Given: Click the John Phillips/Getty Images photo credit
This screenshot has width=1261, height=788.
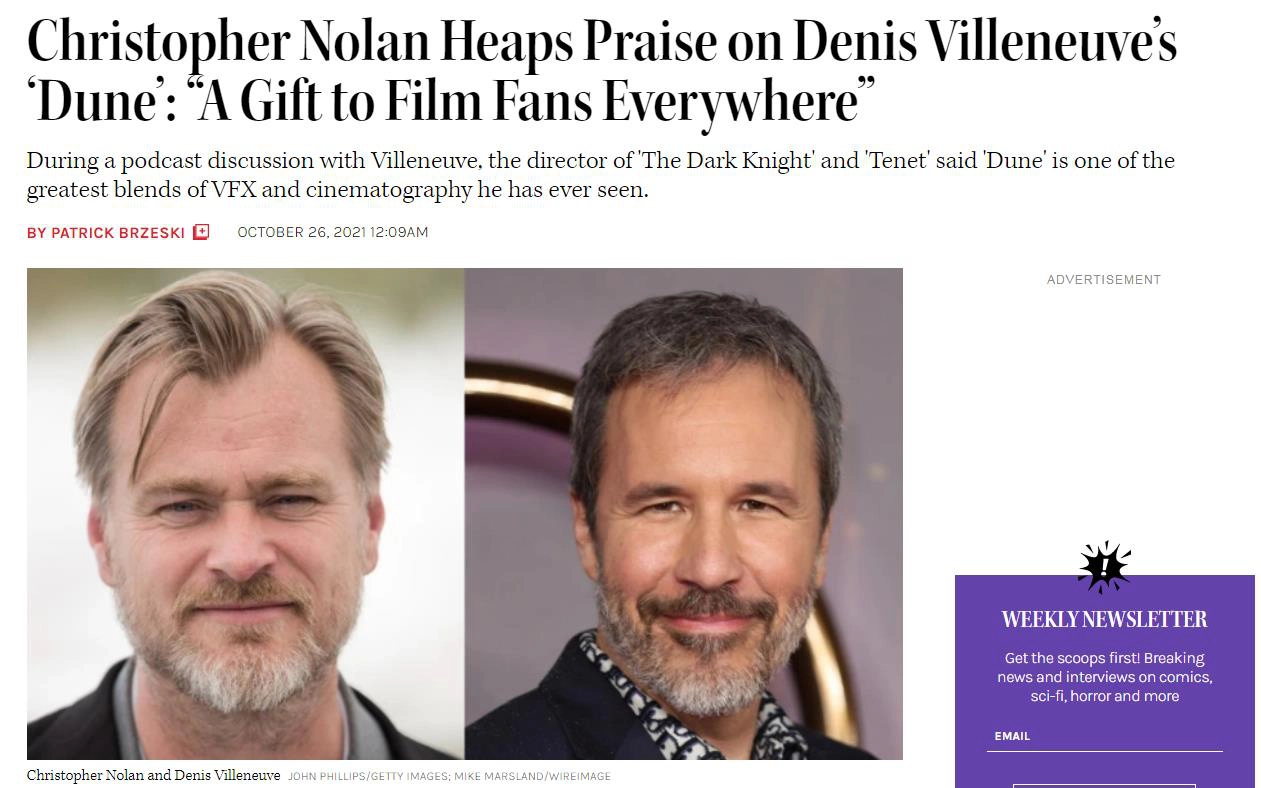Looking at the screenshot, I should 367,776.
